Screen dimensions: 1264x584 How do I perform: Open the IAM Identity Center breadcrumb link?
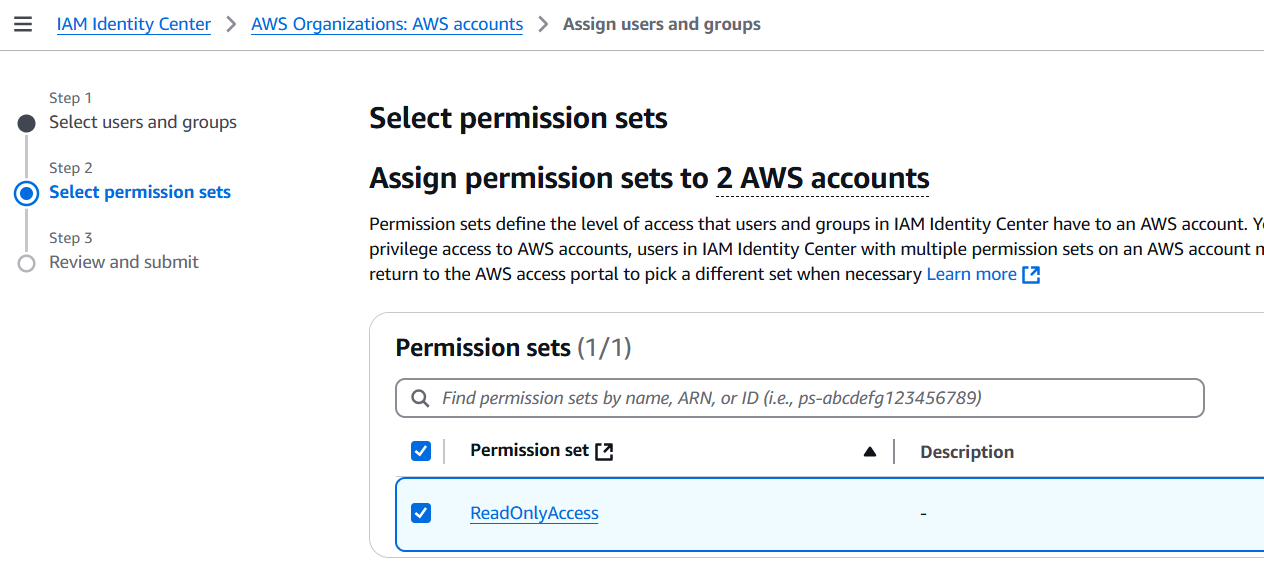click(x=134, y=24)
